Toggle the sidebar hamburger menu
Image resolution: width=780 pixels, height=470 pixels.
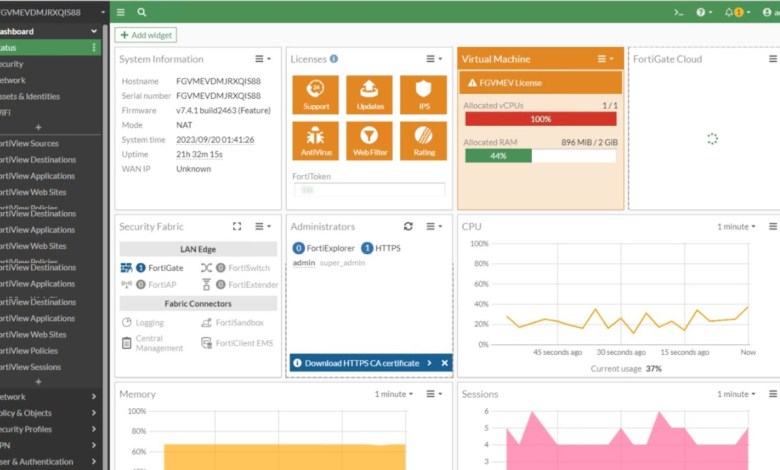[121, 12]
